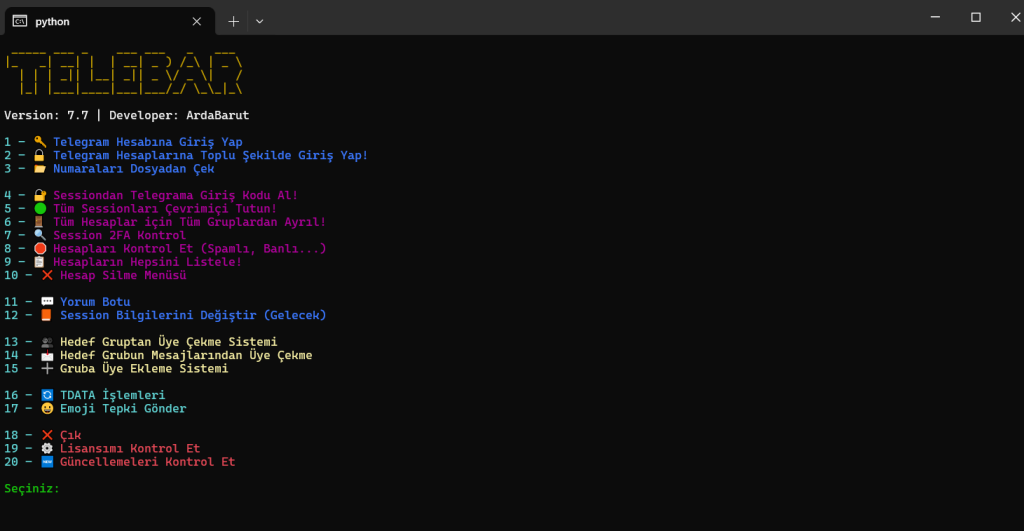The width and height of the screenshot is (1024, 531).
Task: Click the plus icon for Gruba Üye Ekleme Sistemi
Action: pyautogui.click(x=47, y=369)
